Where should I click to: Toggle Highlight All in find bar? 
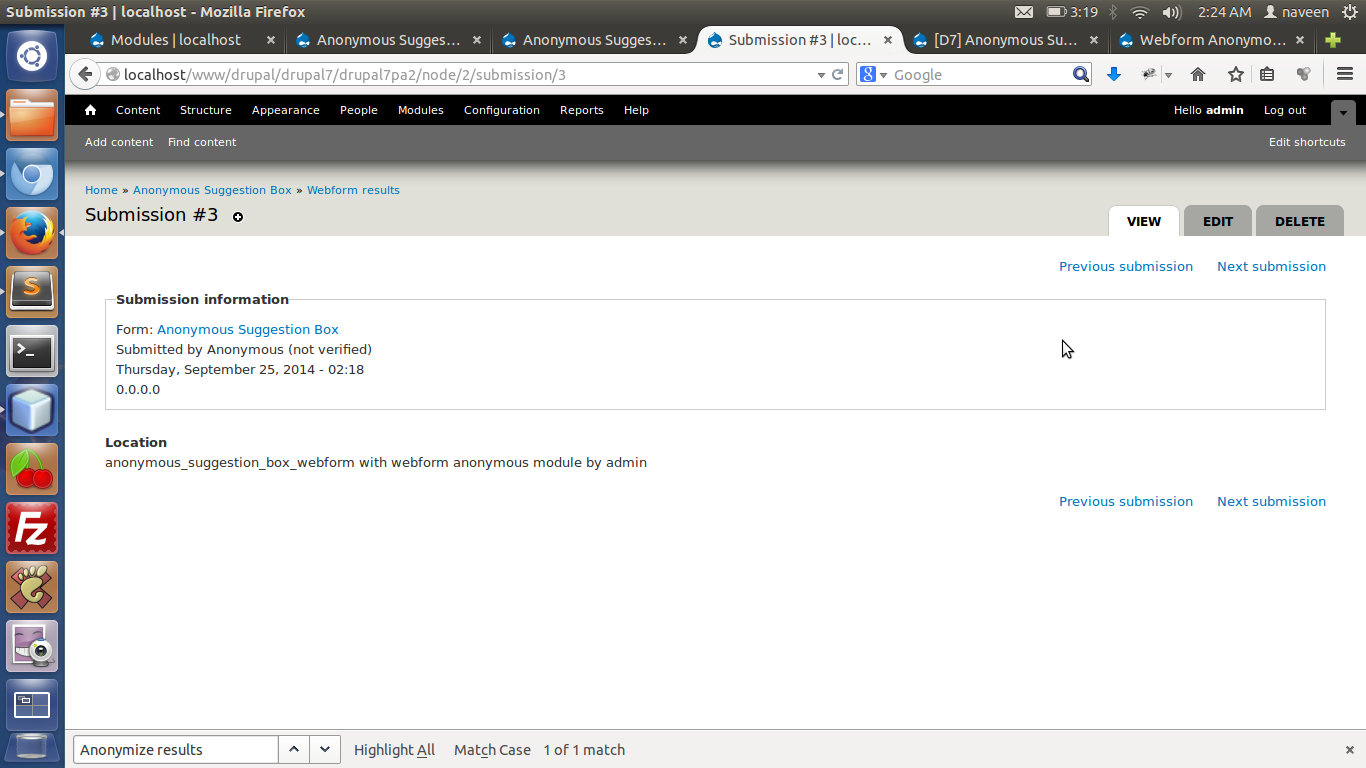394,750
